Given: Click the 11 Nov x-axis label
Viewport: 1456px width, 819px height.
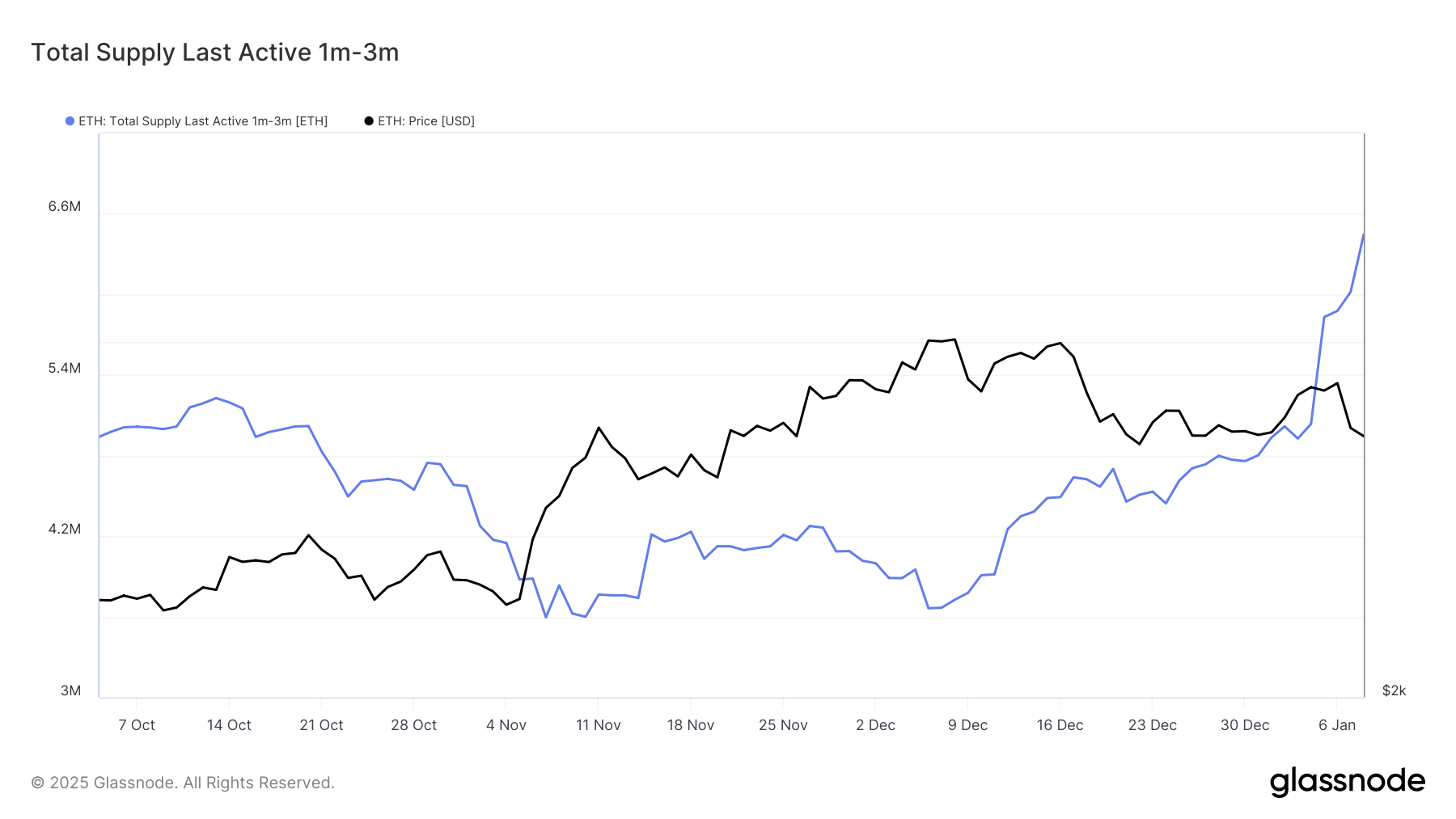Looking at the screenshot, I should (599, 725).
